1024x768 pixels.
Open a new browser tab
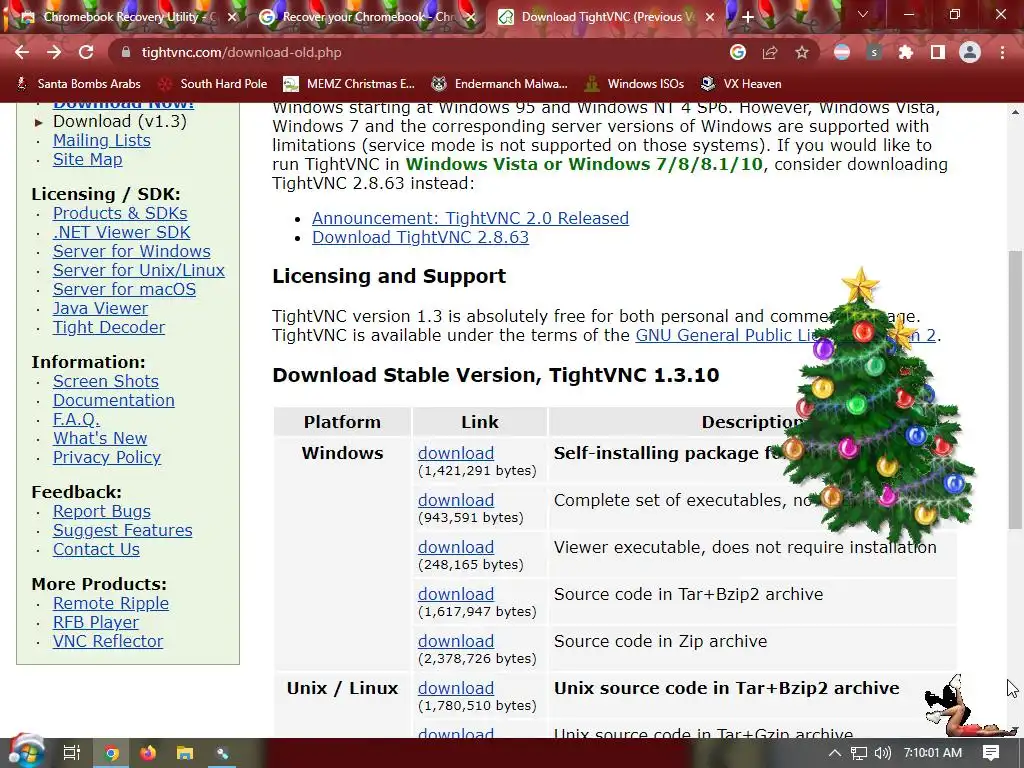point(748,17)
